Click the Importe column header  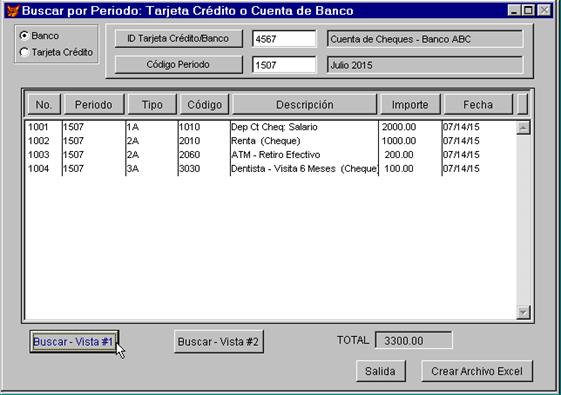pos(410,104)
